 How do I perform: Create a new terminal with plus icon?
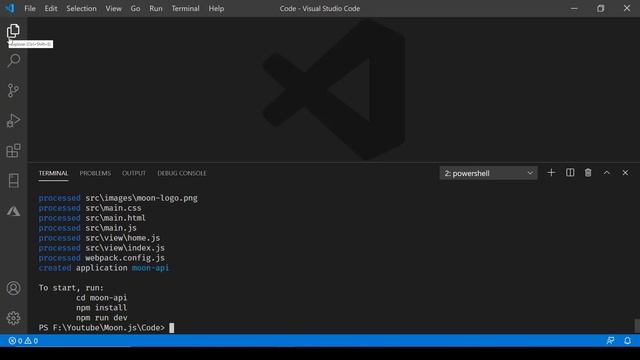pyautogui.click(x=551, y=173)
